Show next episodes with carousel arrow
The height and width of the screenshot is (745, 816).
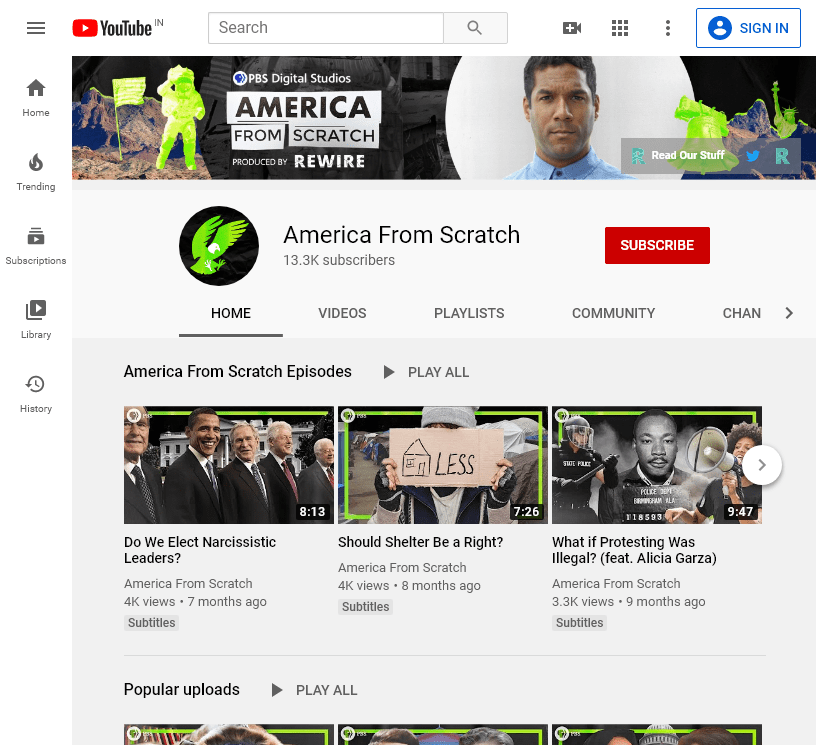point(762,465)
